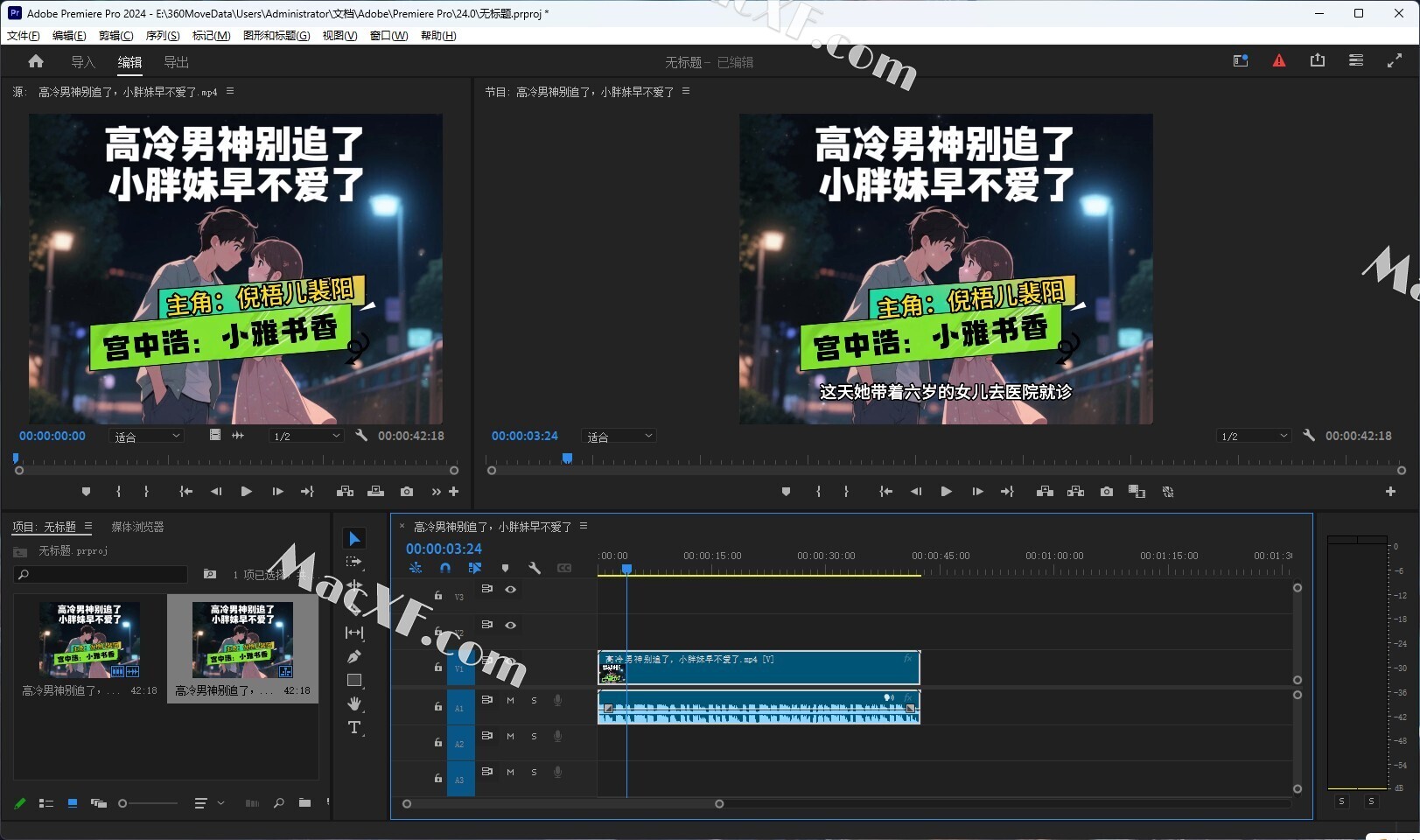Open Source monitor zoom level dropdown 适合
This screenshot has height=840, width=1420.
click(x=146, y=436)
